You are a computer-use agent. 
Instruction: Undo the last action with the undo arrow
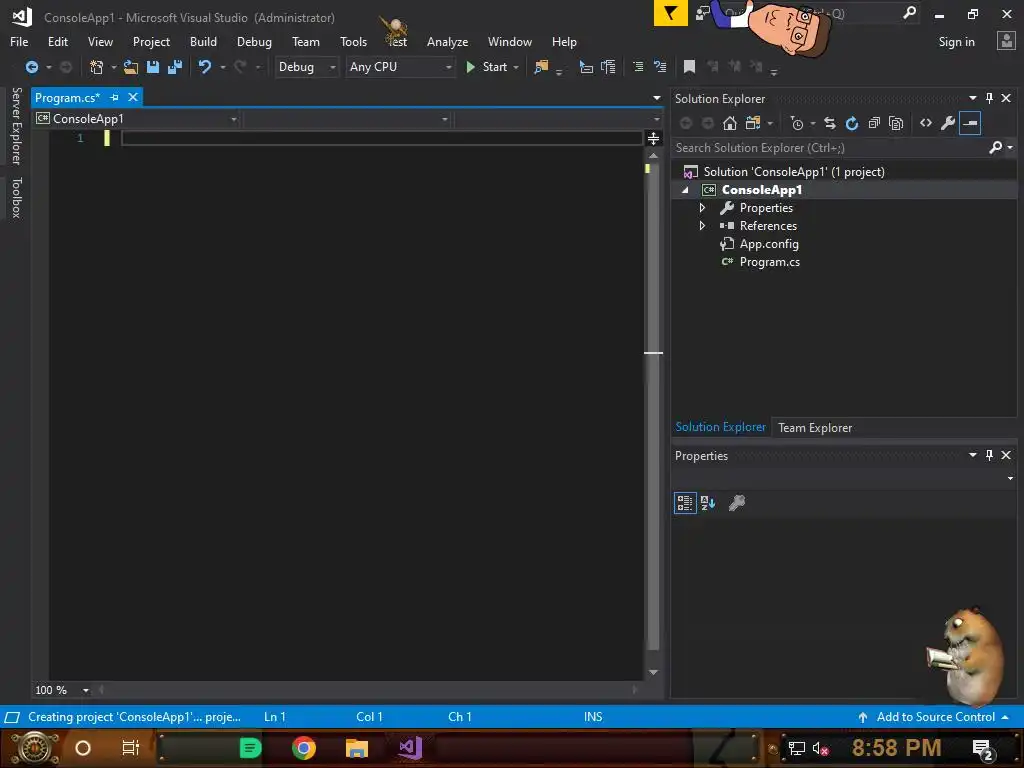(205, 67)
